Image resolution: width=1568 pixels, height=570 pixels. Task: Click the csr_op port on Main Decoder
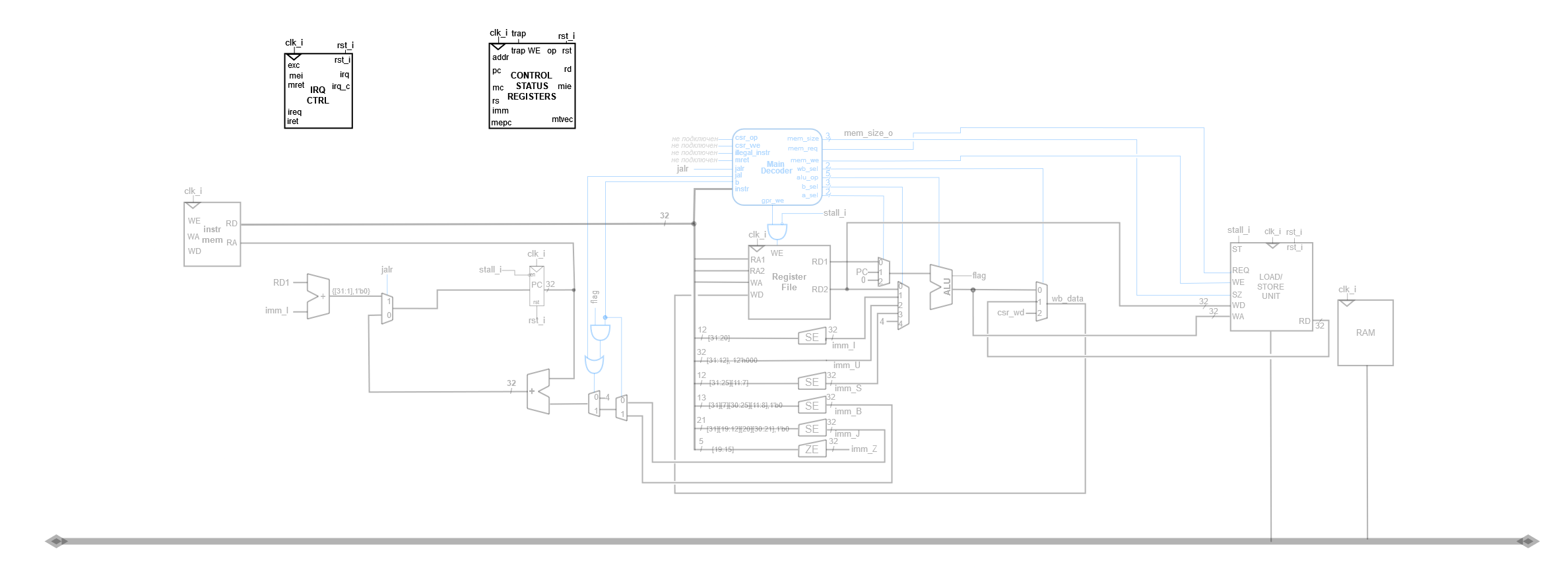(746, 138)
